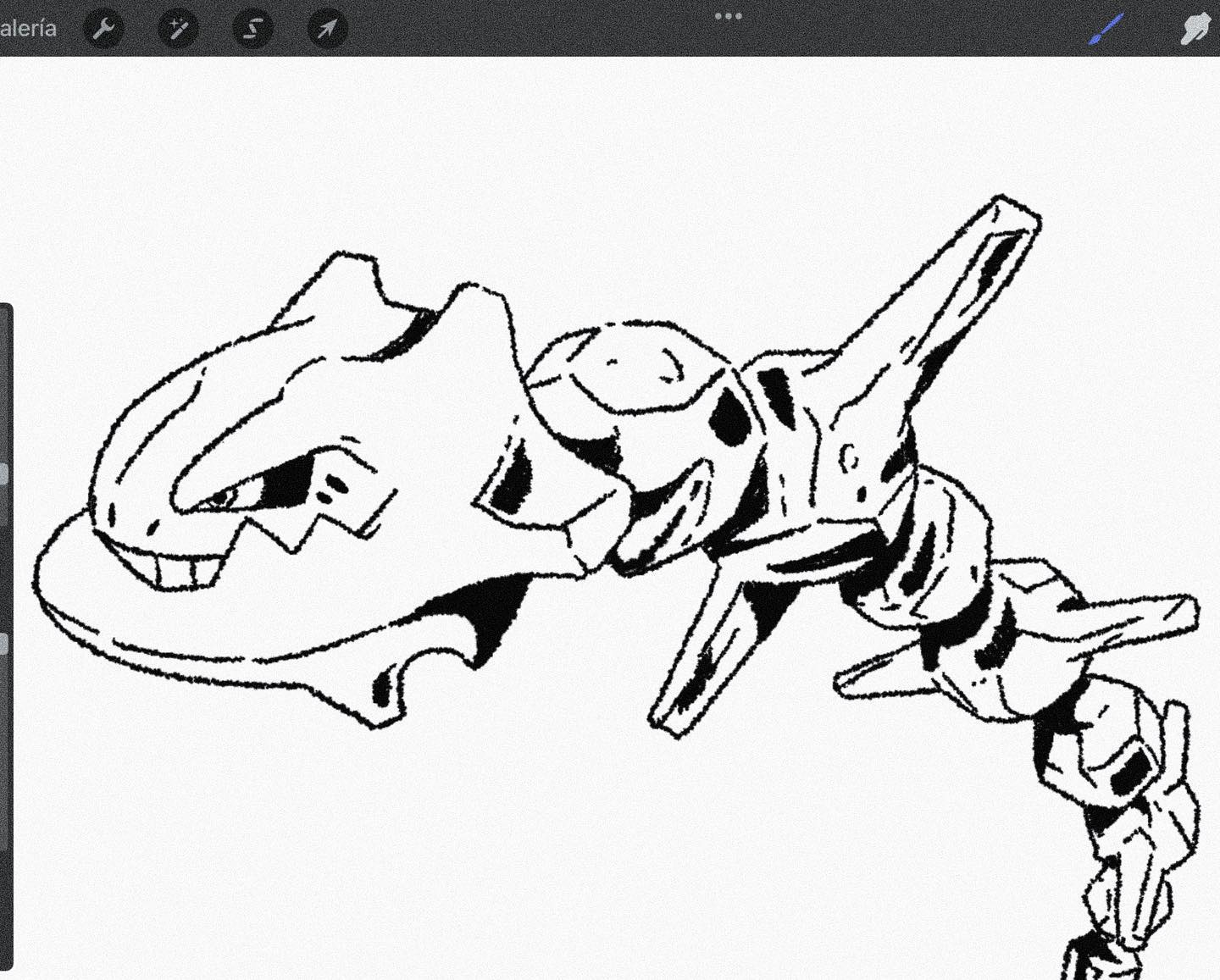Activate the Selection S tool

[252, 30]
